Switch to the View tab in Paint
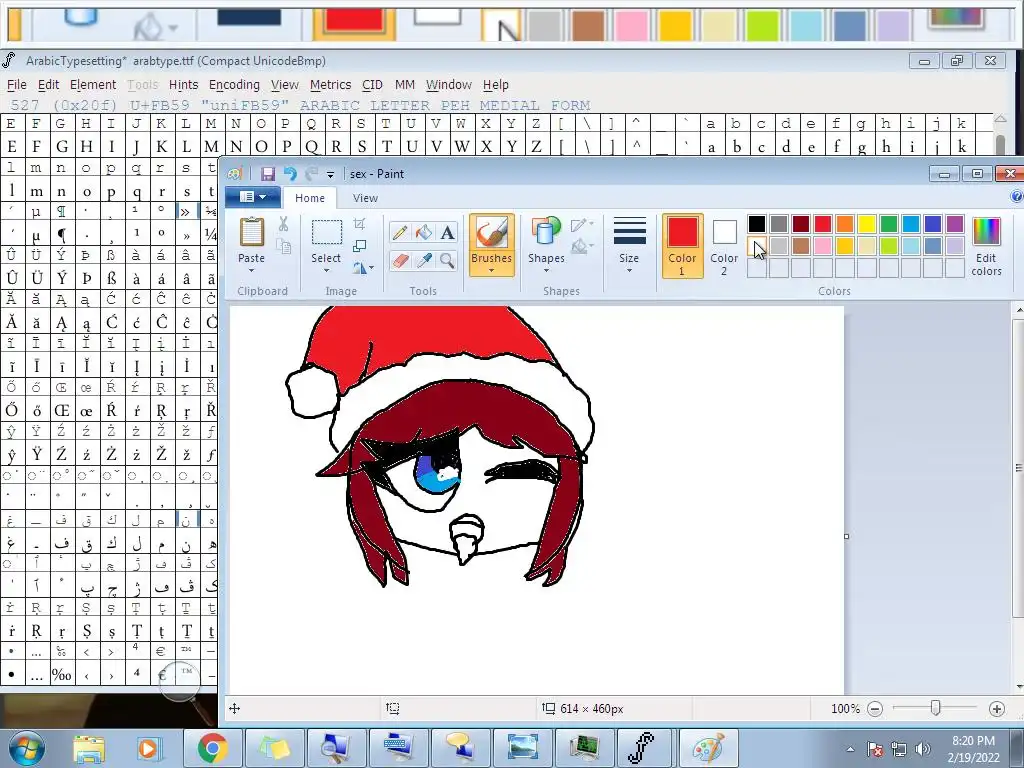Screen dimensions: 1024x768 (x=365, y=198)
